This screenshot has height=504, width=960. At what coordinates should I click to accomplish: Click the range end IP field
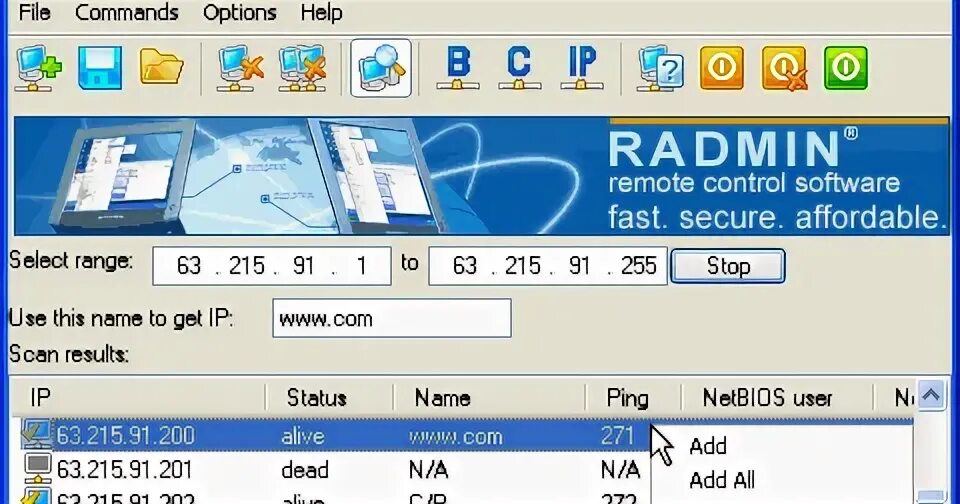coord(548,266)
